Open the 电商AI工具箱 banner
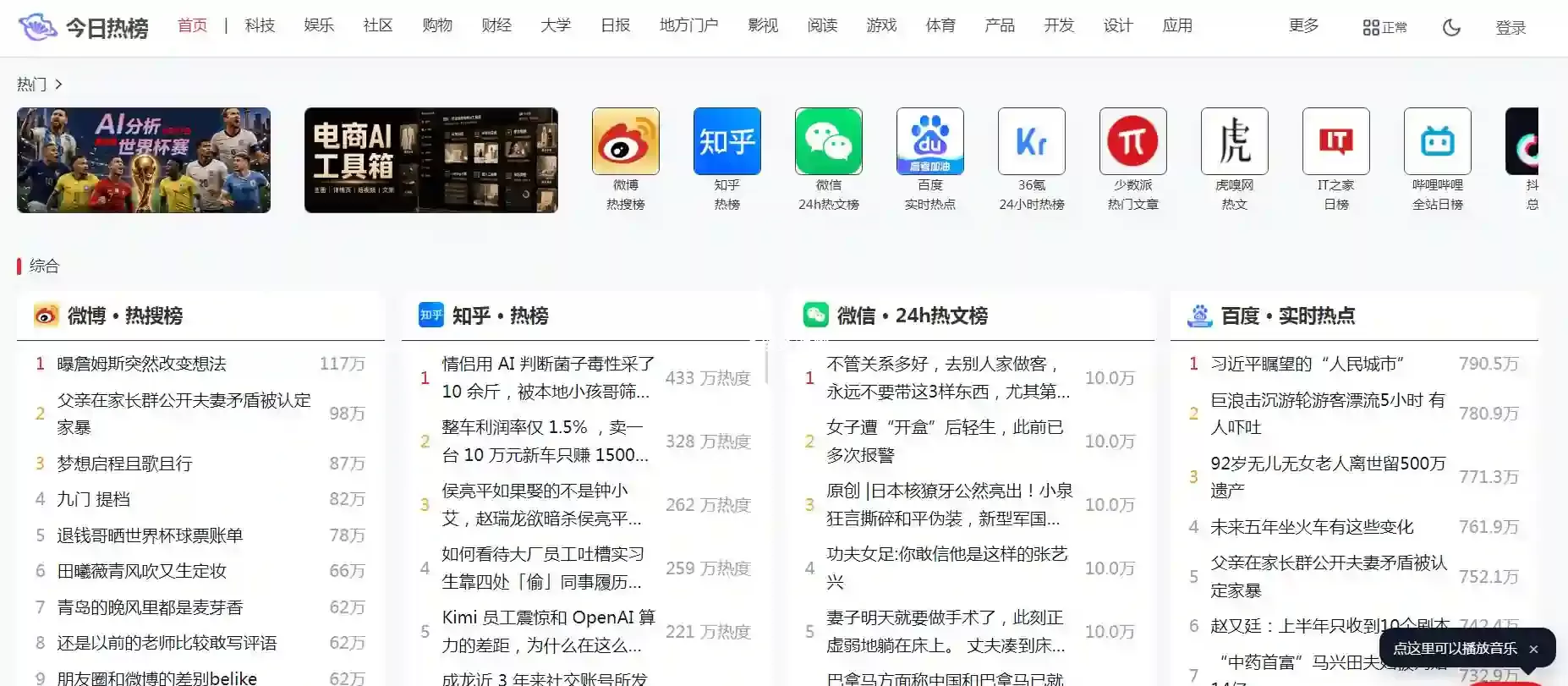The image size is (1568, 686). coord(431,160)
